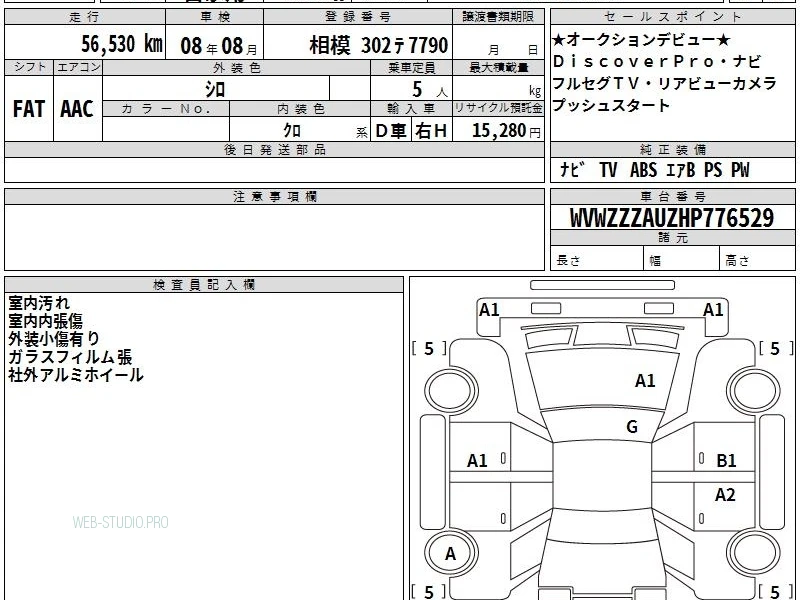The height and width of the screenshot is (600, 800).
Task: Click the 純正装備 header
Action: point(672,149)
